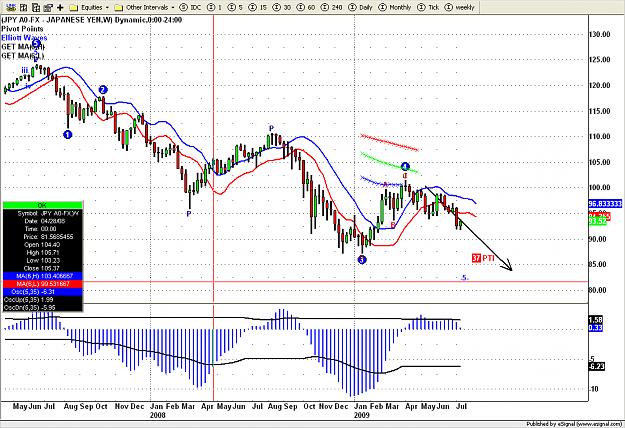Click the plus crosshair icon
The width and height of the screenshot is (625, 428).
pos(60,7)
